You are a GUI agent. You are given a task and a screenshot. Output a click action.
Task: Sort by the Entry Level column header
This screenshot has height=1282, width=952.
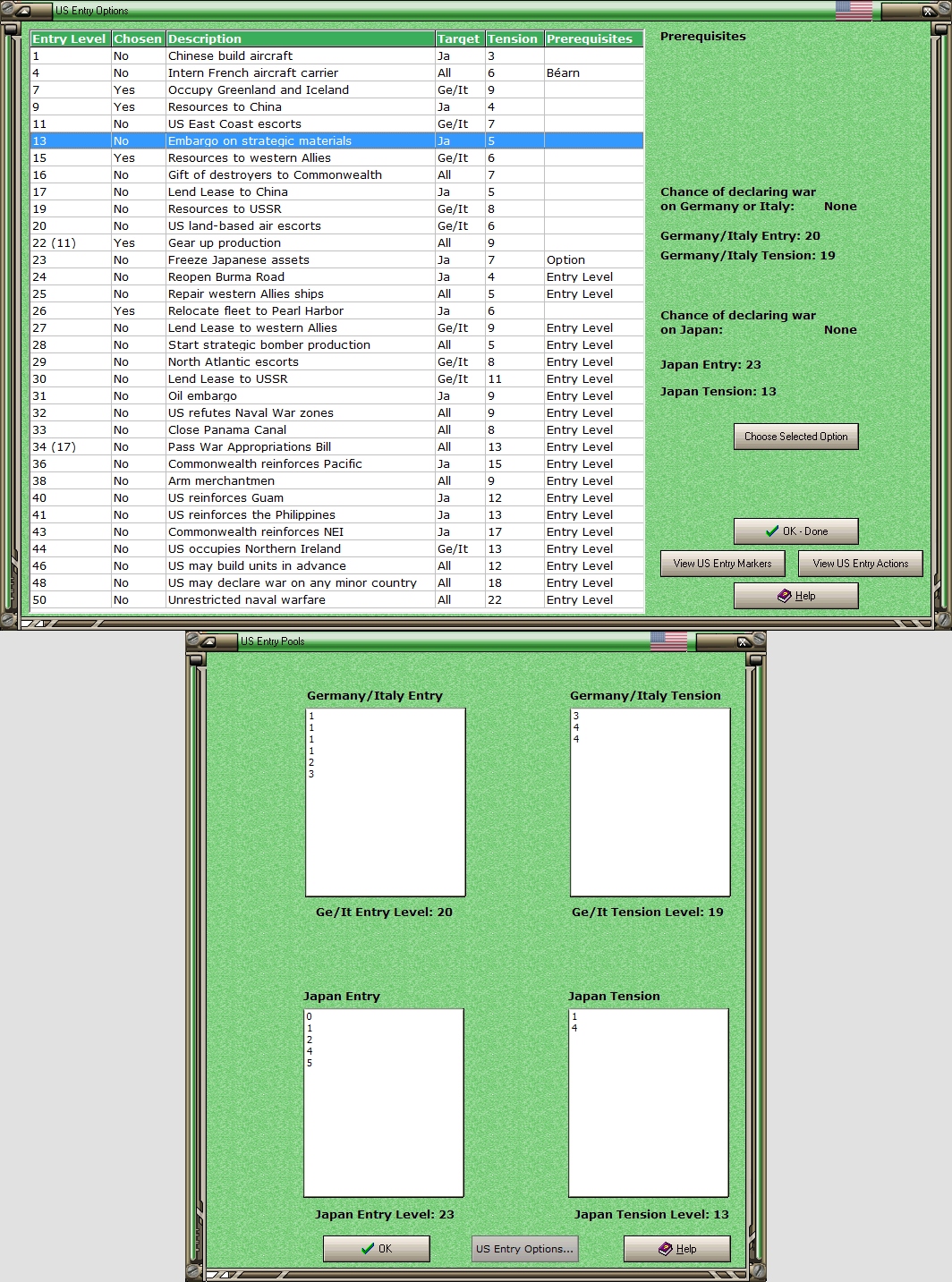(x=70, y=38)
